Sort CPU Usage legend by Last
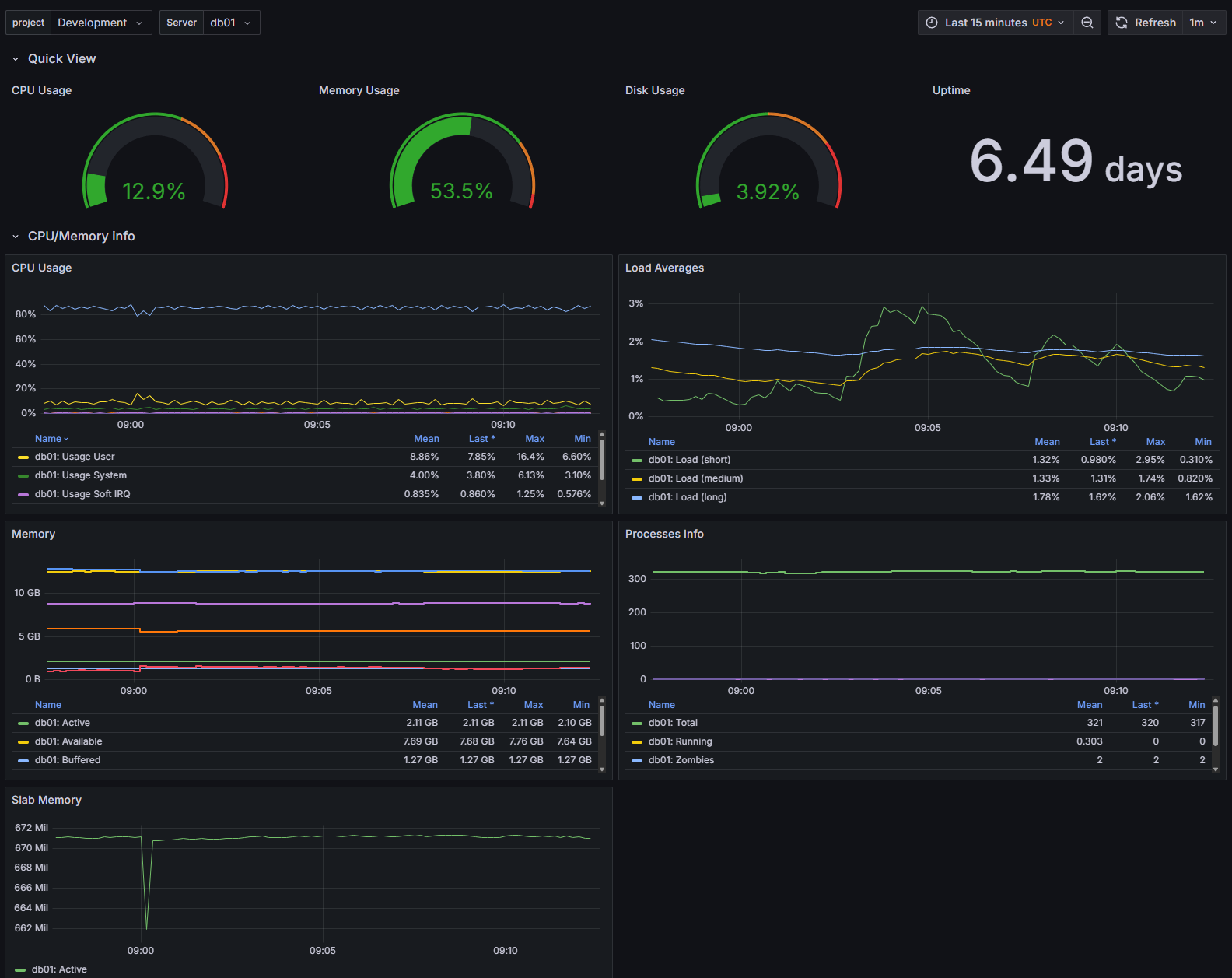 click(x=481, y=439)
